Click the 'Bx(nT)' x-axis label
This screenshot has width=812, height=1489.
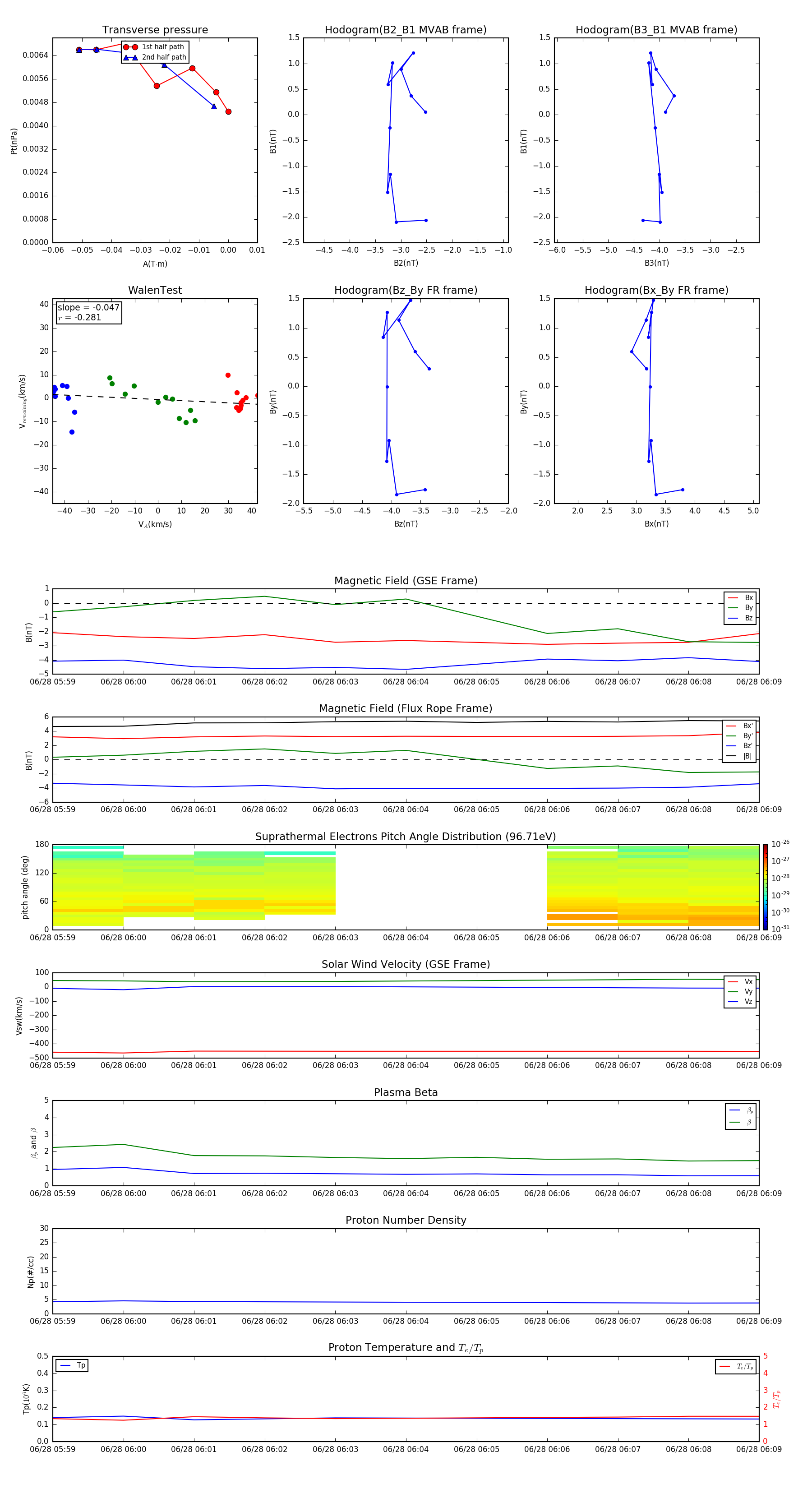[x=656, y=524]
